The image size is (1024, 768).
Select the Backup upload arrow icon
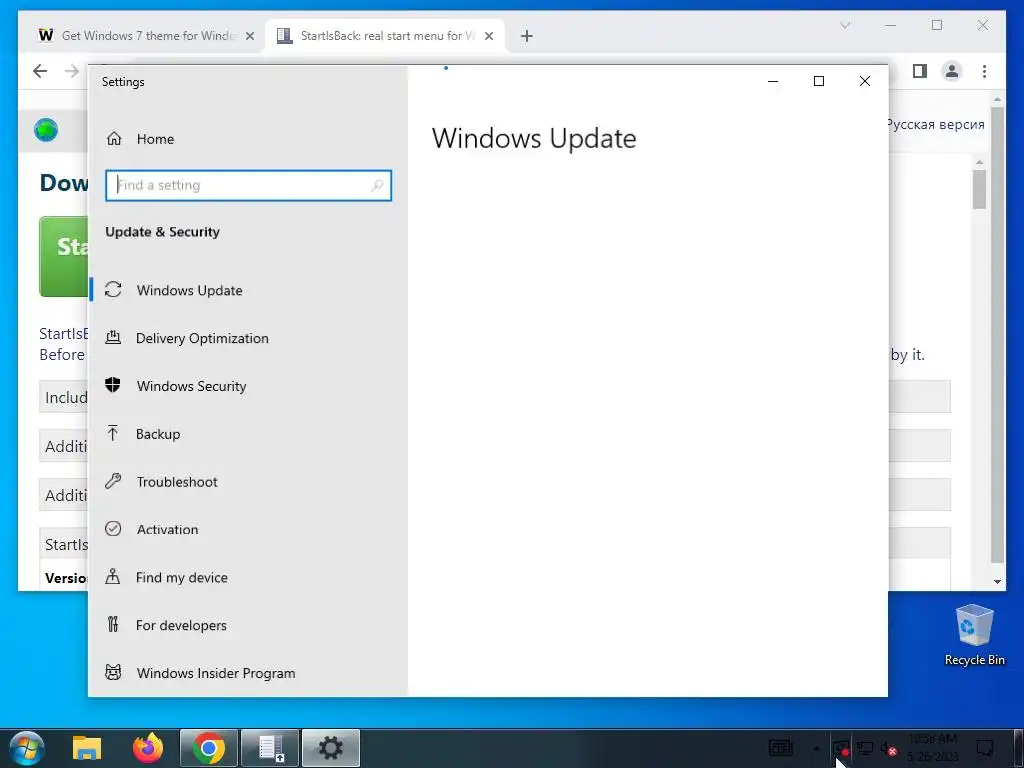click(x=113, y=433)
